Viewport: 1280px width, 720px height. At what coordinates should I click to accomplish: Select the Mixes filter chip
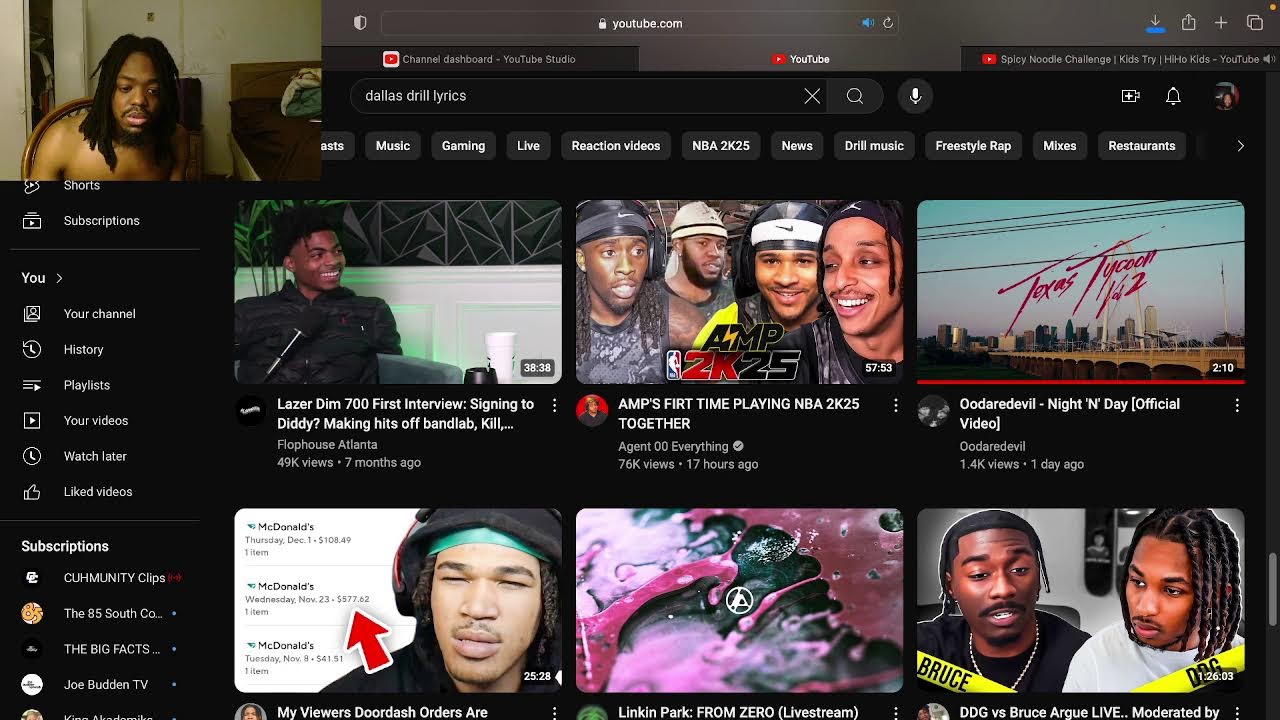click(x=1060, y=146)
